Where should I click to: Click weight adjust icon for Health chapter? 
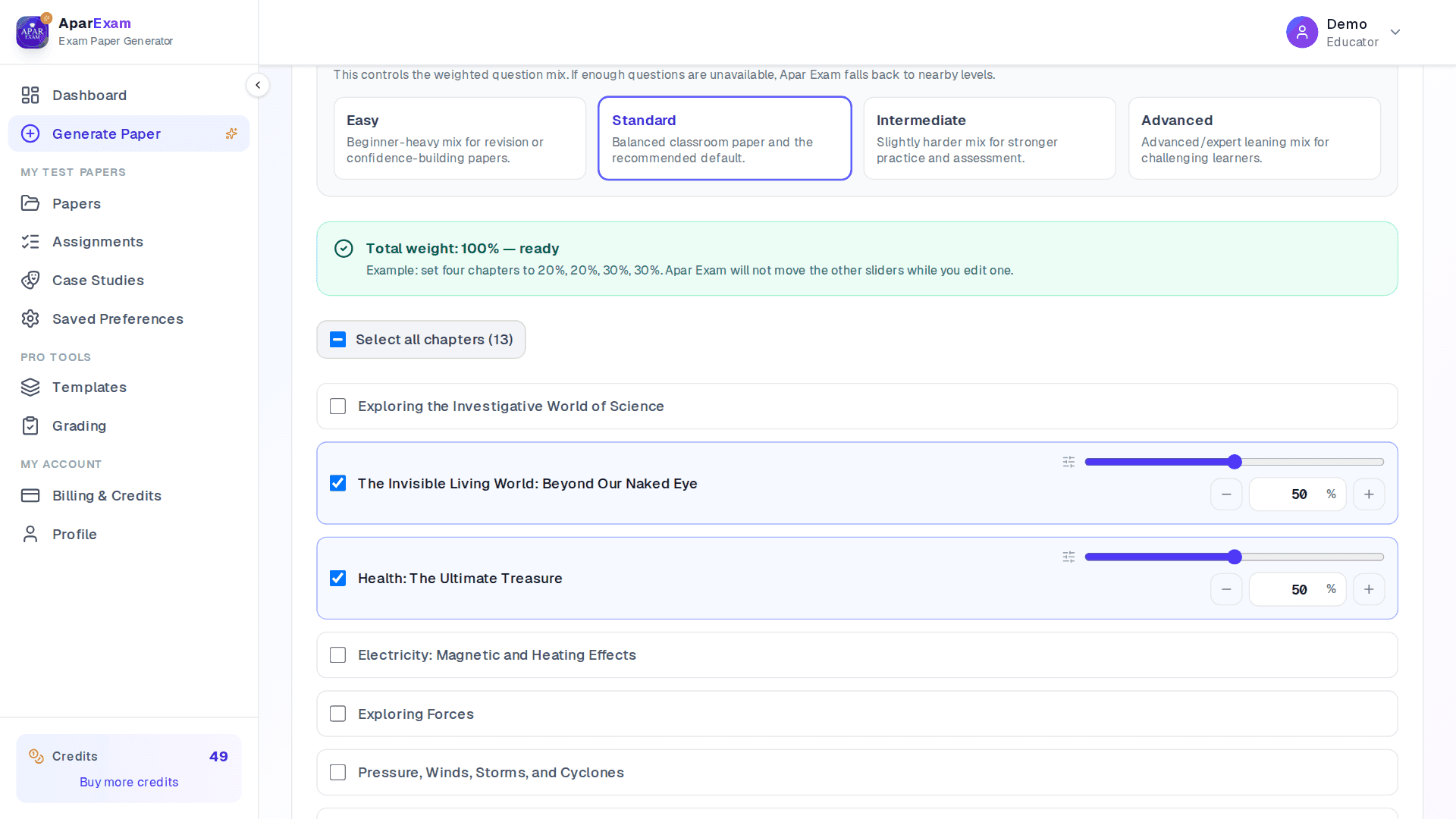(x=1068, y=557)
